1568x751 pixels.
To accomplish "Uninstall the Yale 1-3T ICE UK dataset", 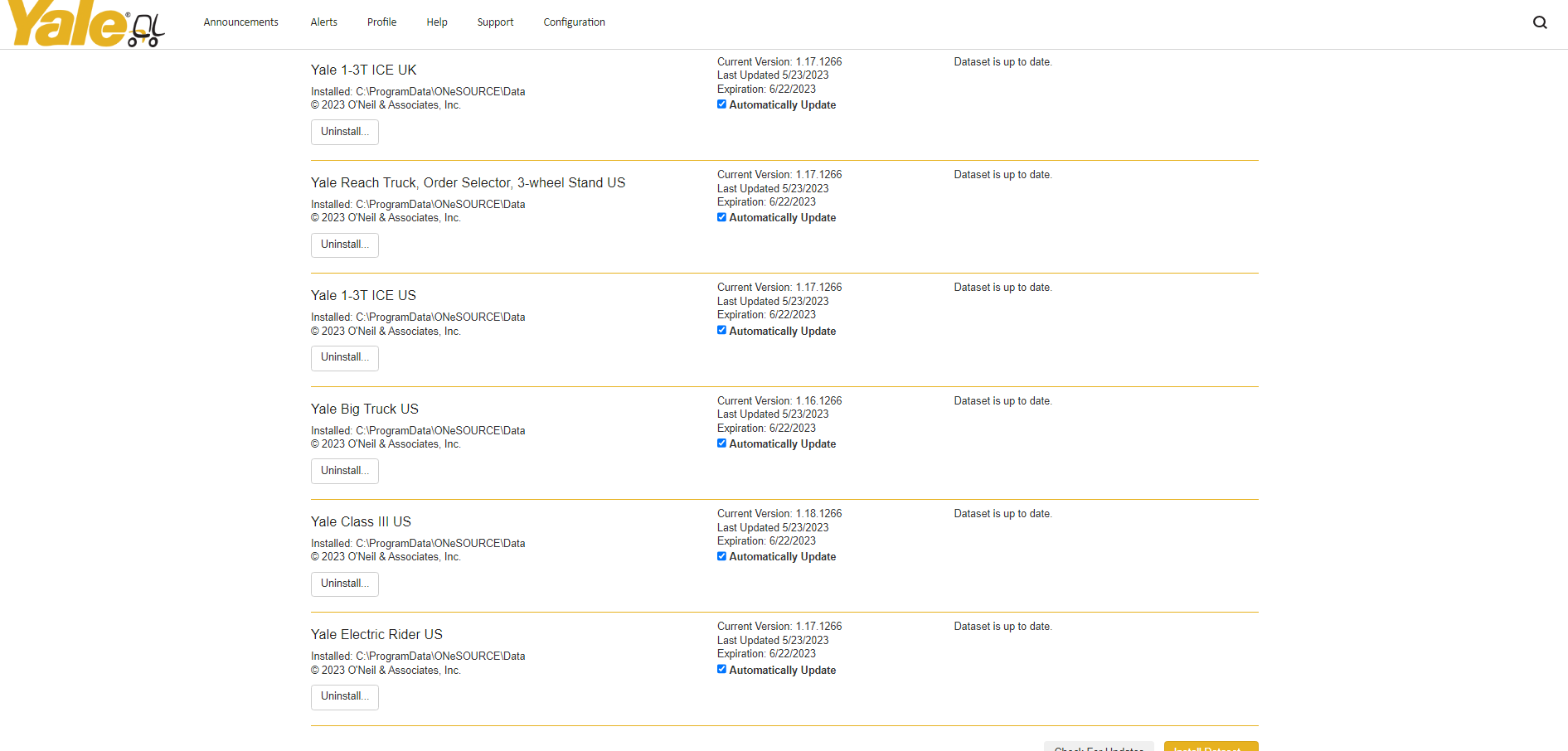I will coord(344,132).
